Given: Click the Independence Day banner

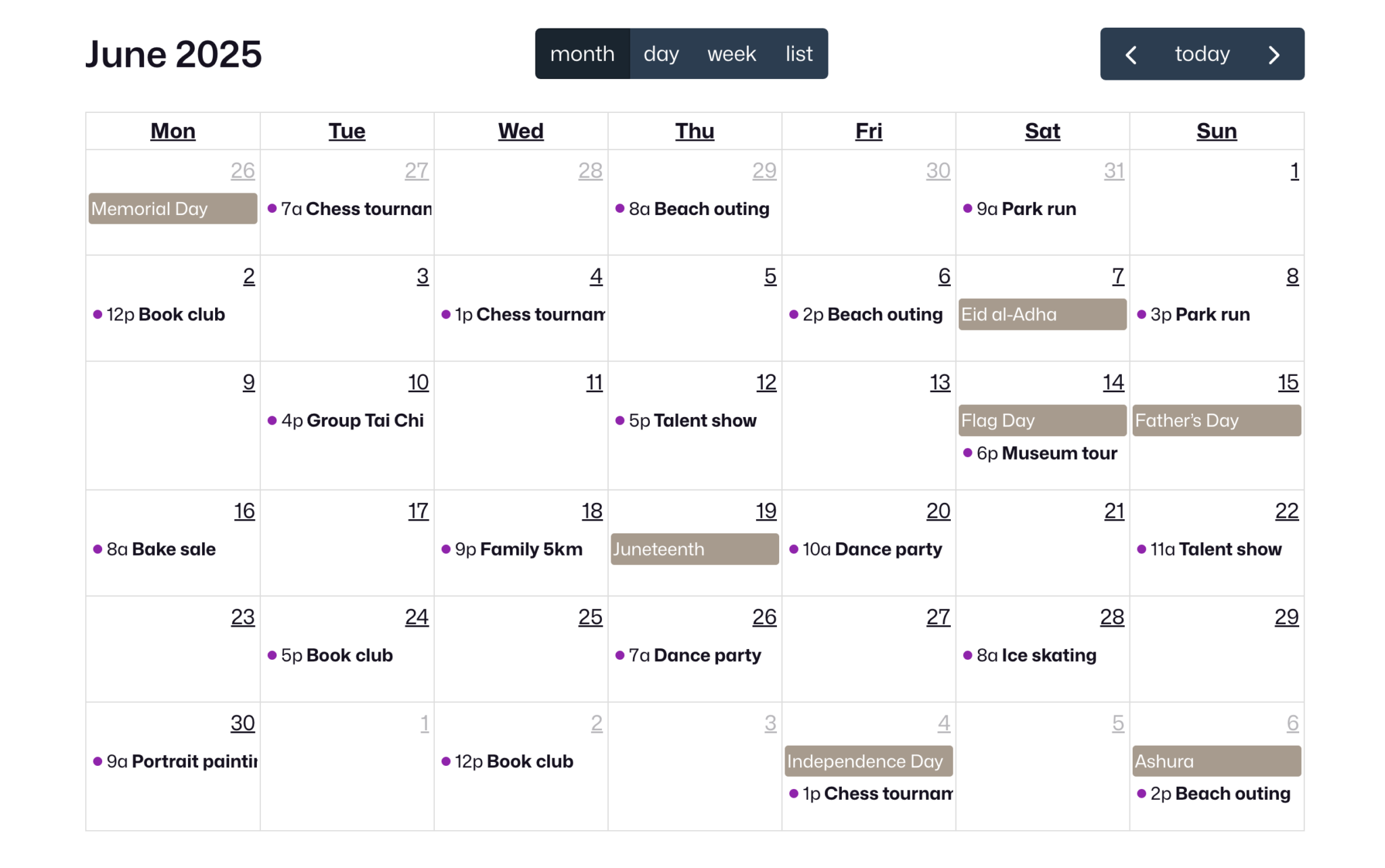Looking at the screenshot, I should tap(868, 761).
